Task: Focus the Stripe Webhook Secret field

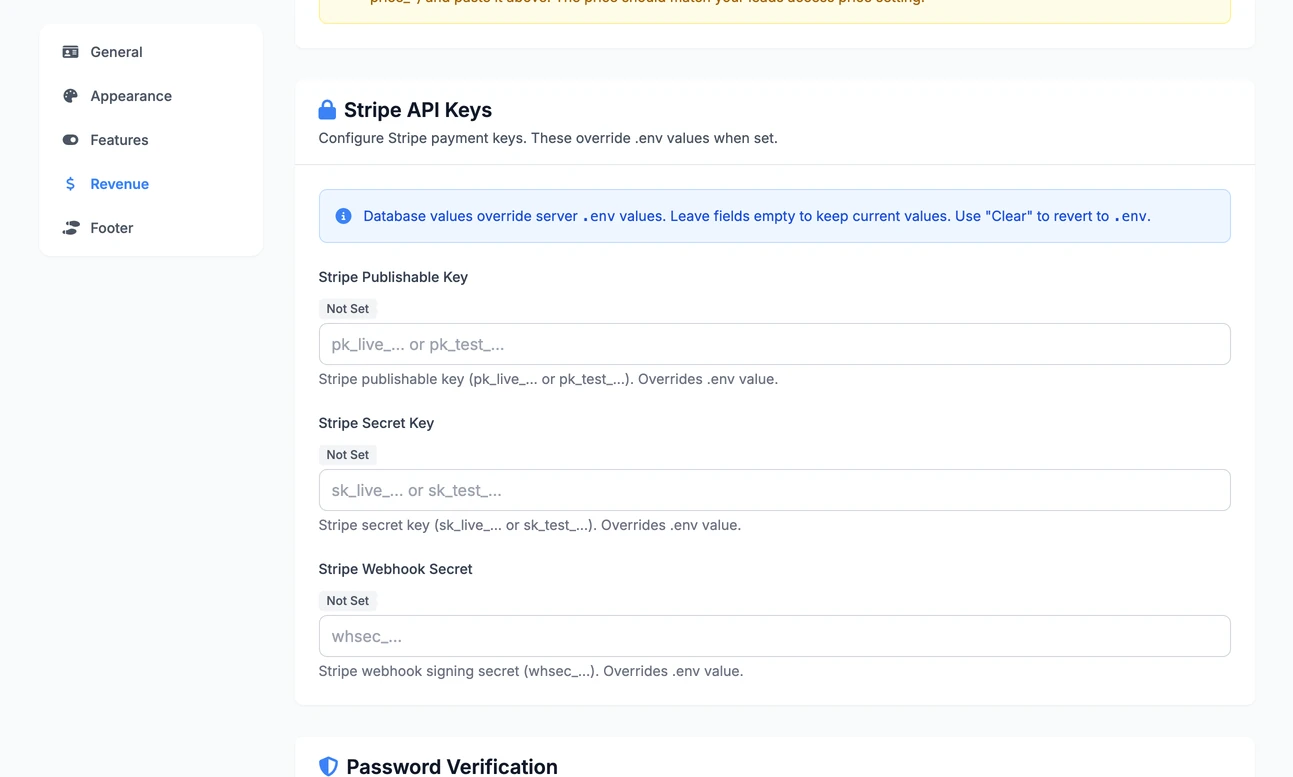Action: pos(774,636)
